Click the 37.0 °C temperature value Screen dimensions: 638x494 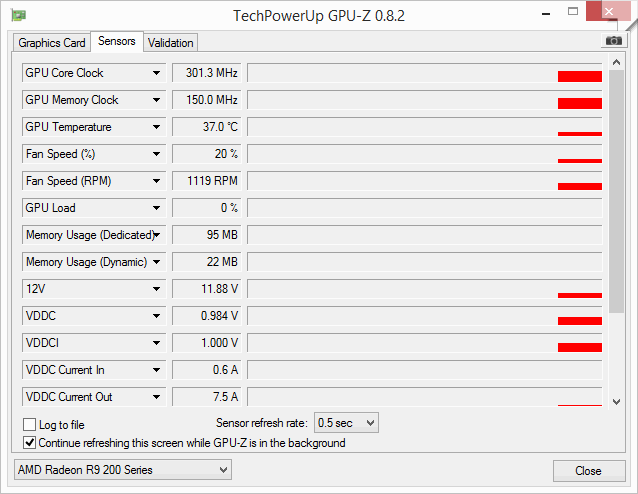click(x=207, y=127)
